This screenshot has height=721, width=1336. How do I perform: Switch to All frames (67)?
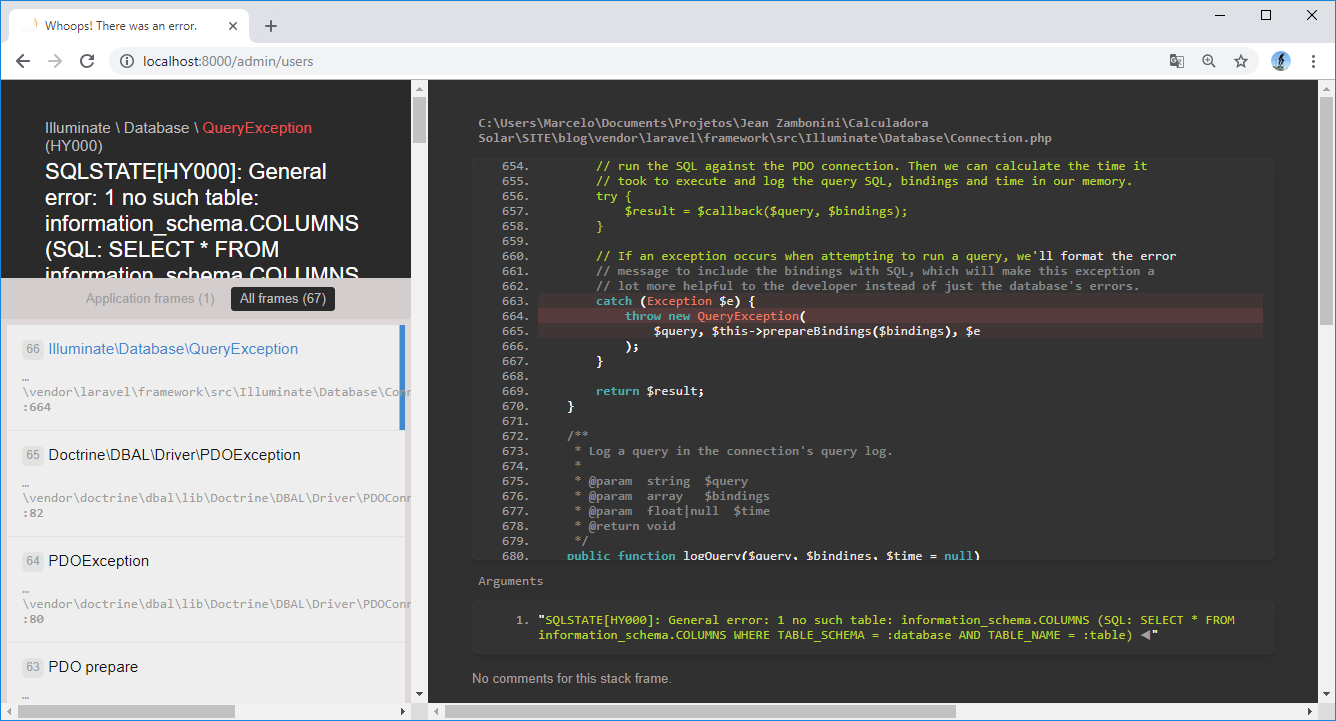[x=283, y=298]
